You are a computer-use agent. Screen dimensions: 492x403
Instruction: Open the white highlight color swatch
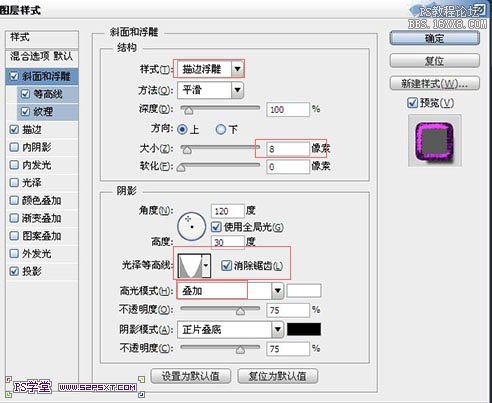[x=304, y=291]
